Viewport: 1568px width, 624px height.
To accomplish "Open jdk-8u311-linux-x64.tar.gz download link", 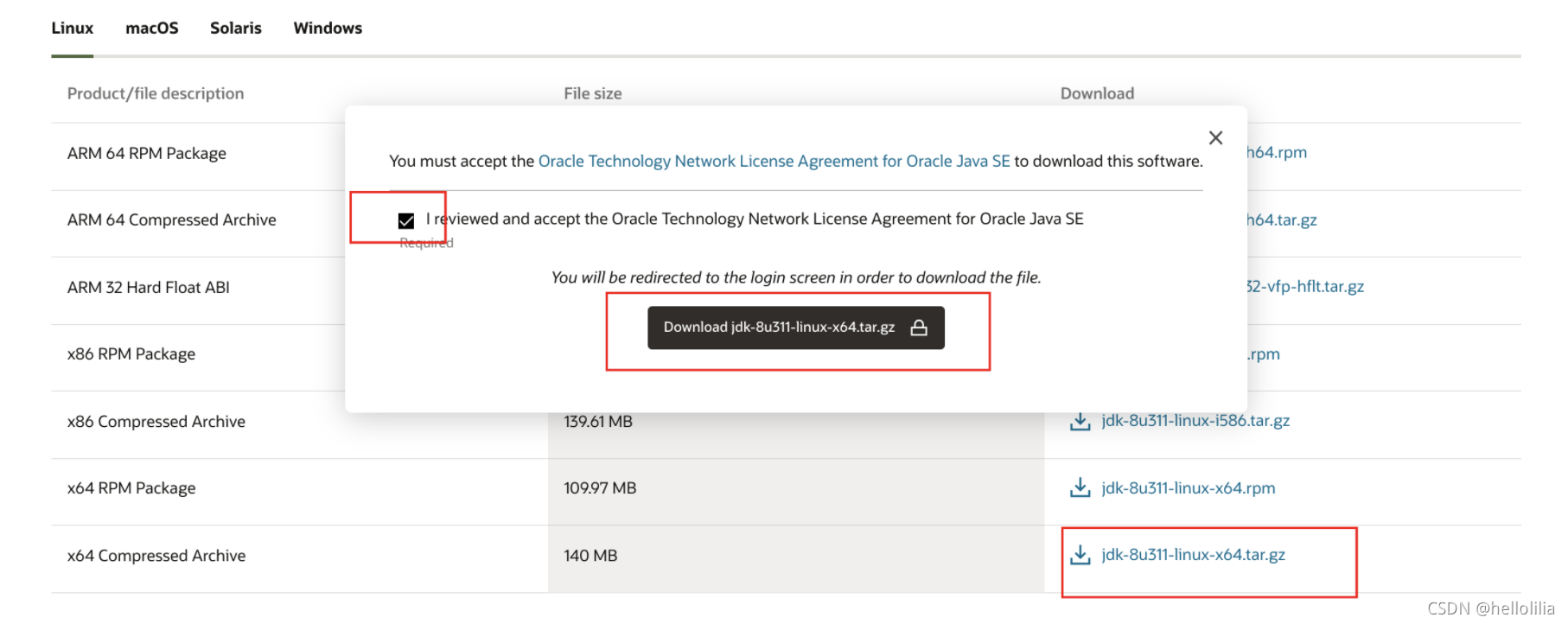I will [1193, 555].
